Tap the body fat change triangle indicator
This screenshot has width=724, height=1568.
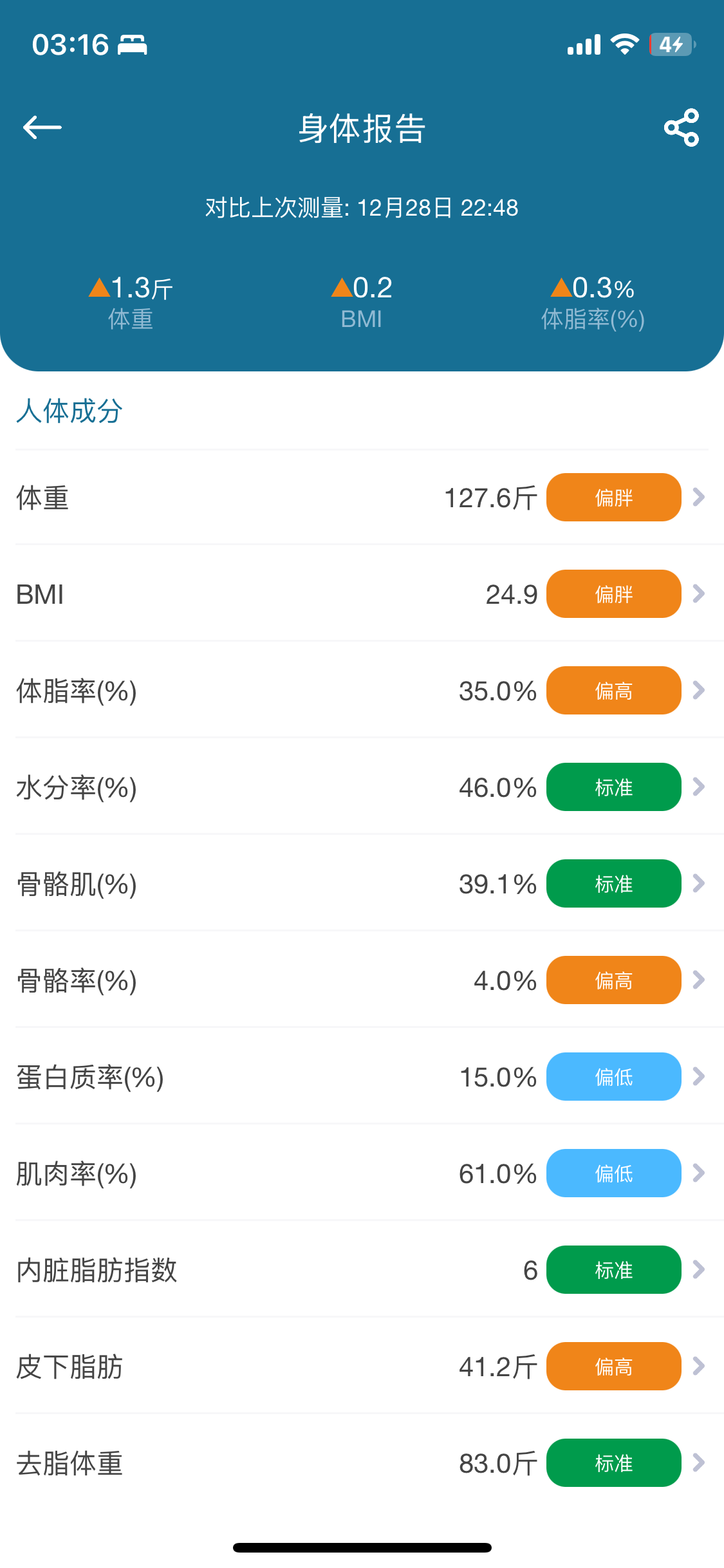pyautogui.click(x=561, y=288)
